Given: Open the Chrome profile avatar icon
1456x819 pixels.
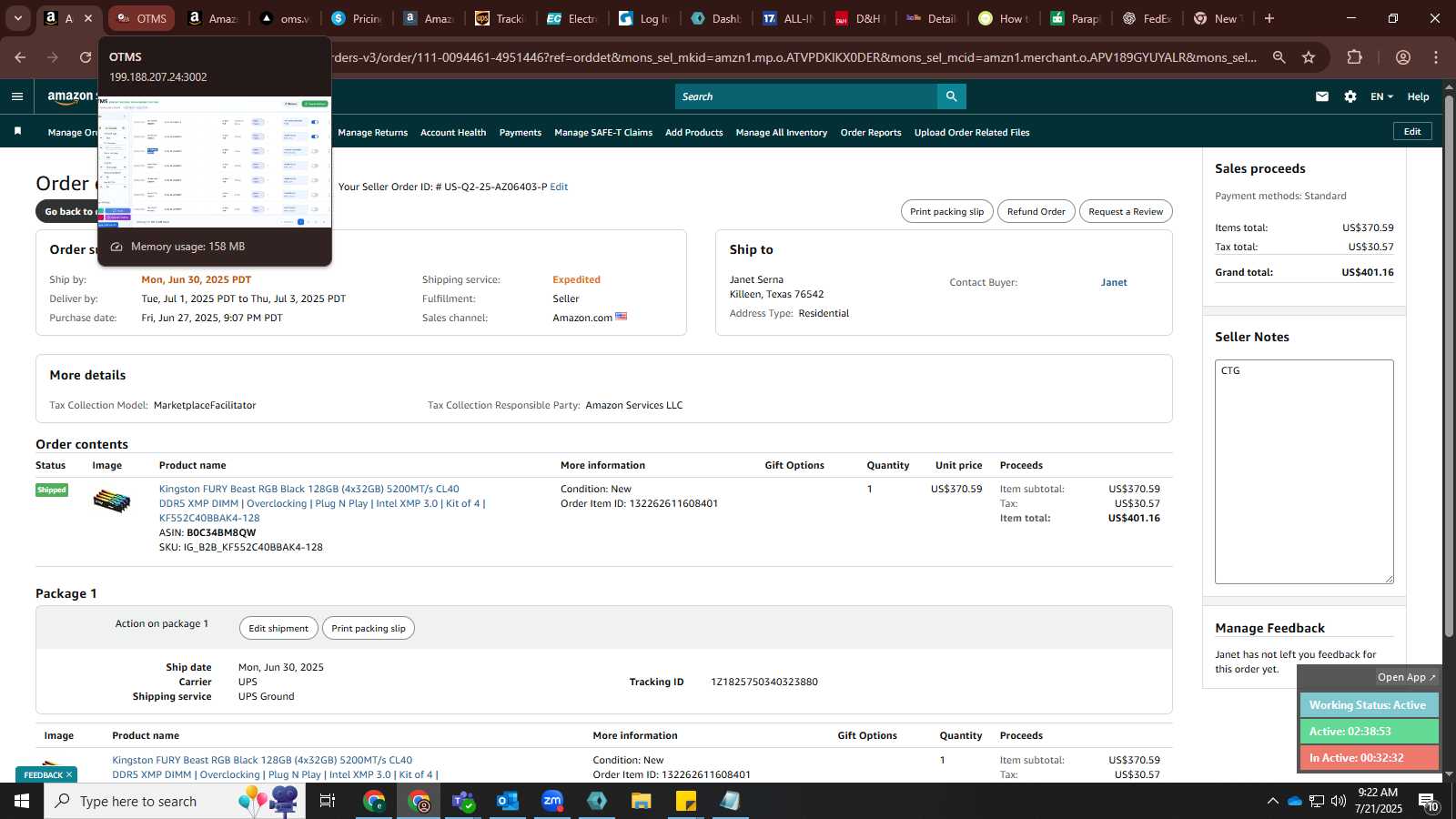Looking at the screenshot, I should pos(1403,57).
